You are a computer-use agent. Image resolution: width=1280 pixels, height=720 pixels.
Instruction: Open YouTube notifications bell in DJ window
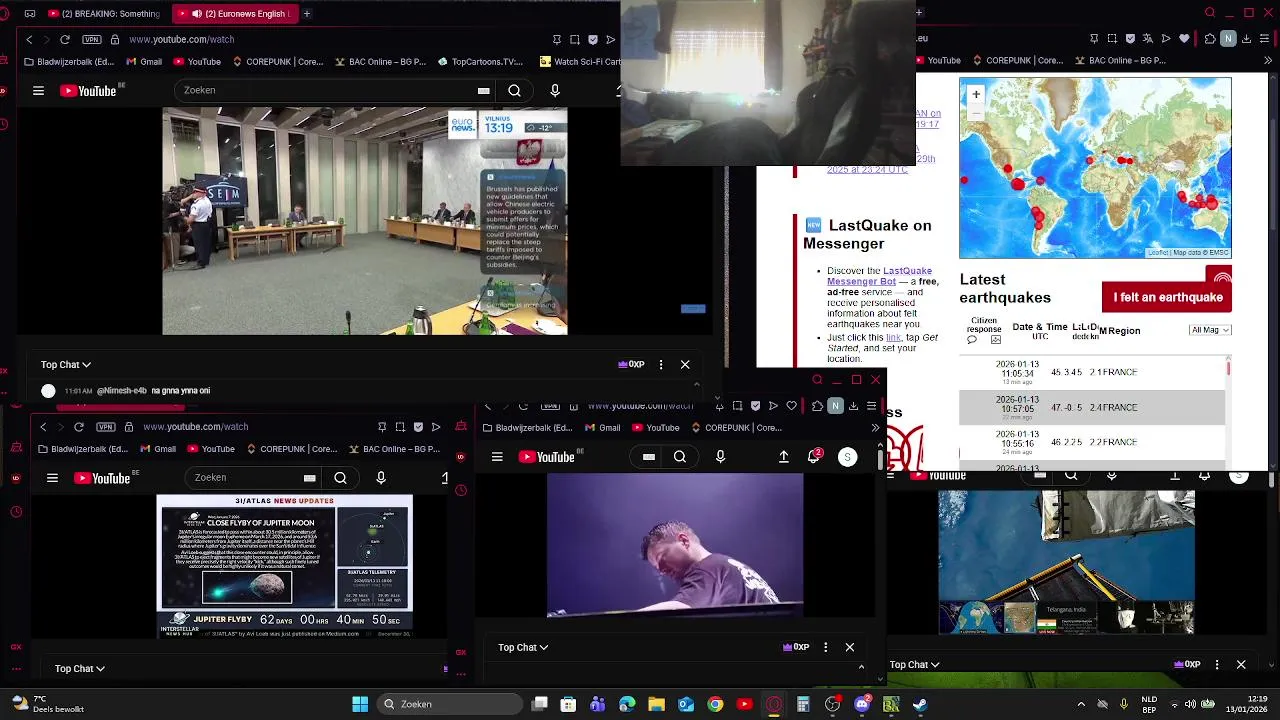[x=815, y=457]
